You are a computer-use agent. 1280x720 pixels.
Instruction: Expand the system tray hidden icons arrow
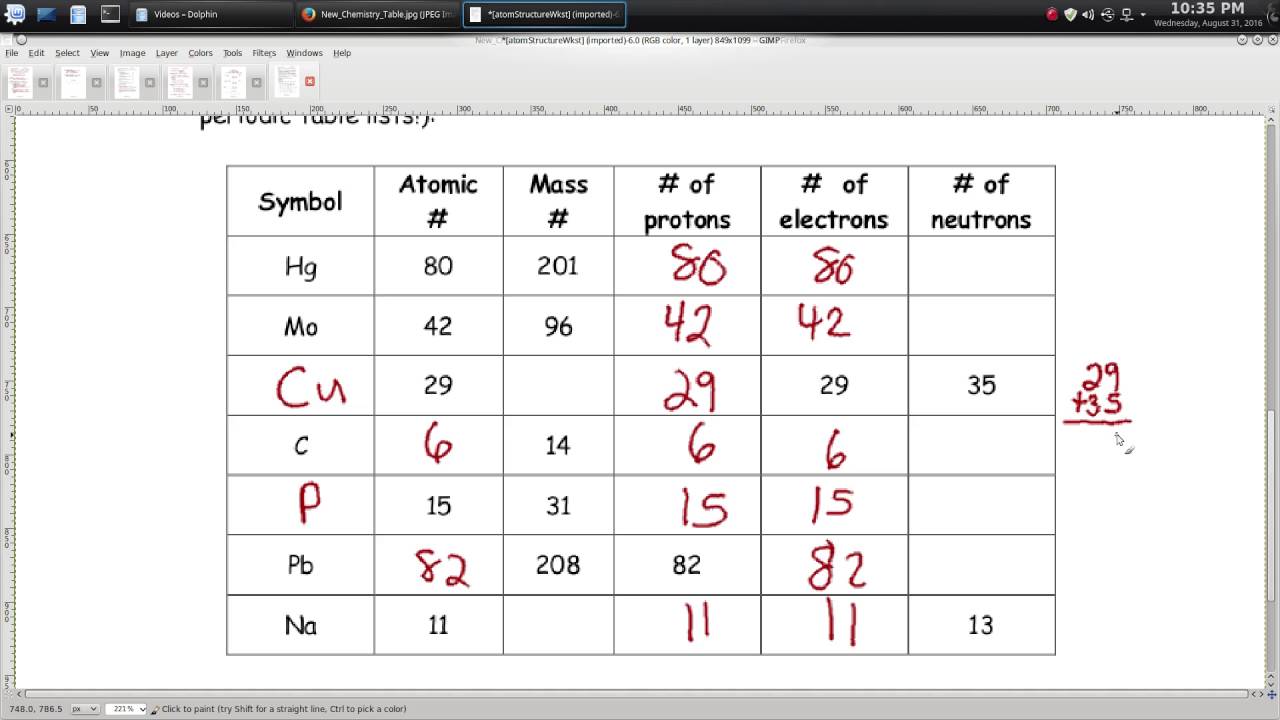1141,15
